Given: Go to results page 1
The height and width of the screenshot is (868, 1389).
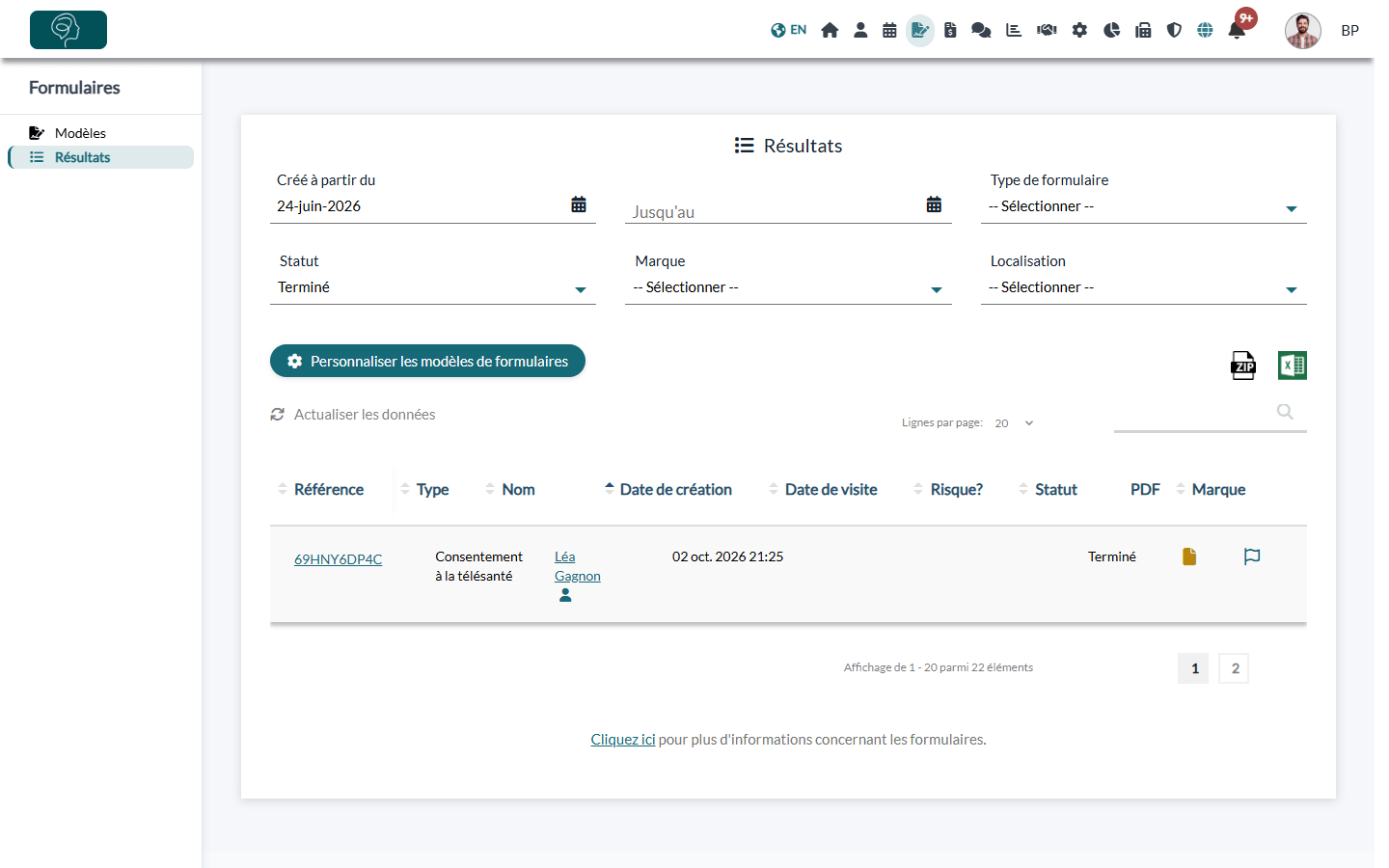Looking at the screenshot, I should pyautogui.click(x=1194, y=668).
